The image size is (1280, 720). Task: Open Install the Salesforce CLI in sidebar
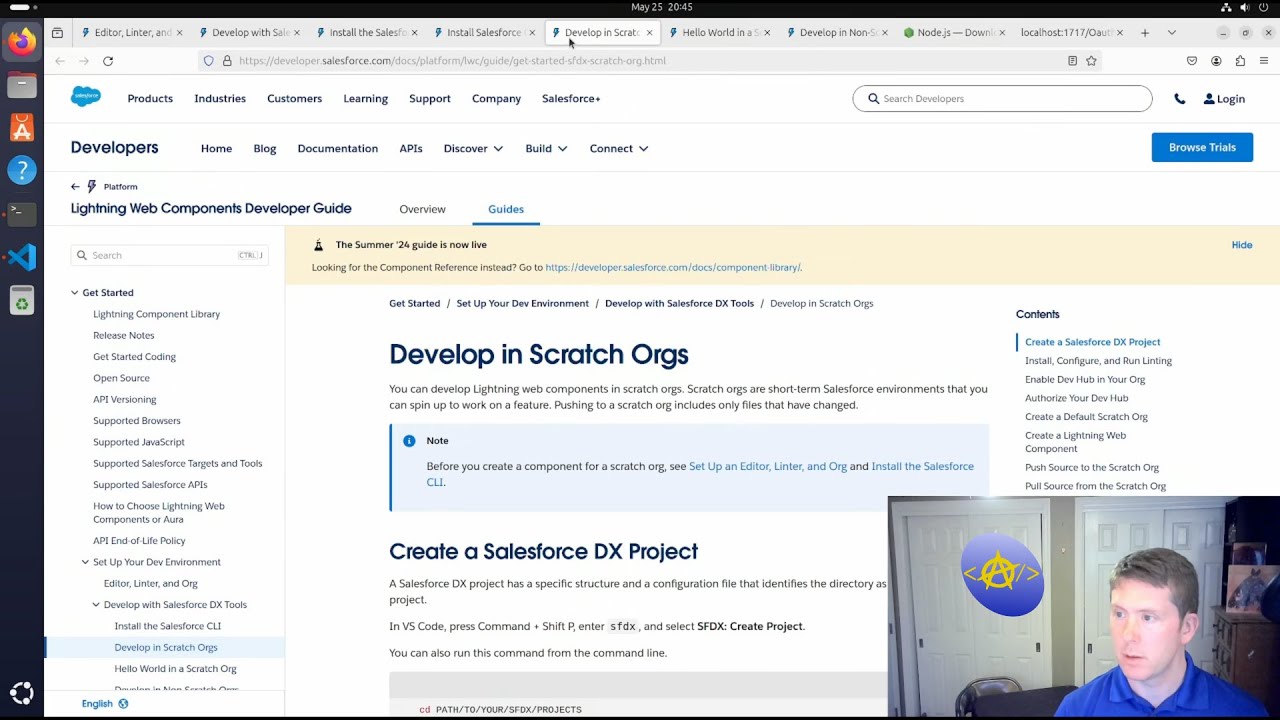coord(168,626)
